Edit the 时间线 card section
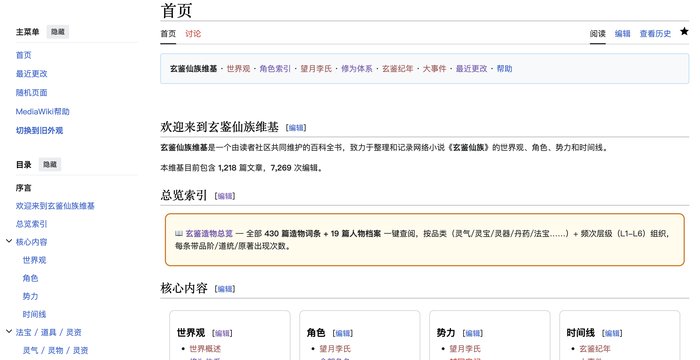700x360 pixels. [612, 333]
